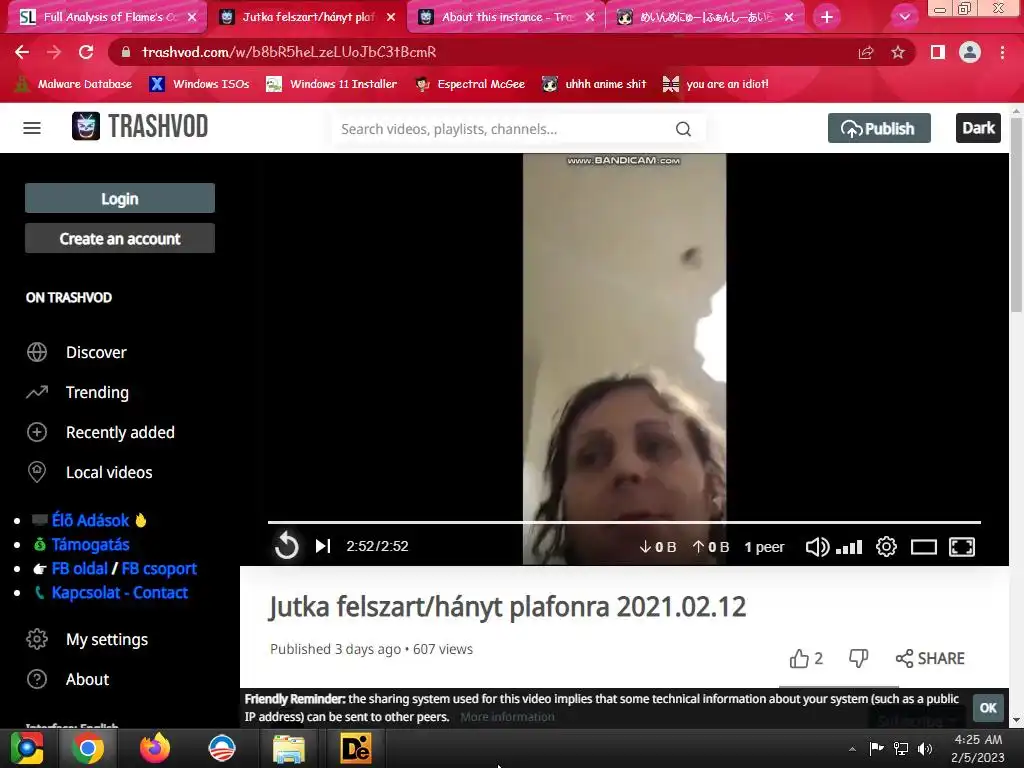Click the address bar URL
Image resolution: width=1024 pixels, height=768 pixels.
[289, 52]
